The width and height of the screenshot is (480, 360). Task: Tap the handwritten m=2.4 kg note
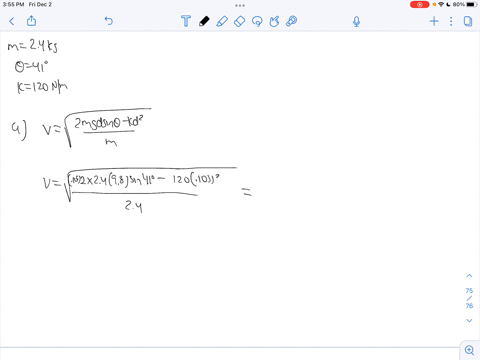tap(32, 45)
